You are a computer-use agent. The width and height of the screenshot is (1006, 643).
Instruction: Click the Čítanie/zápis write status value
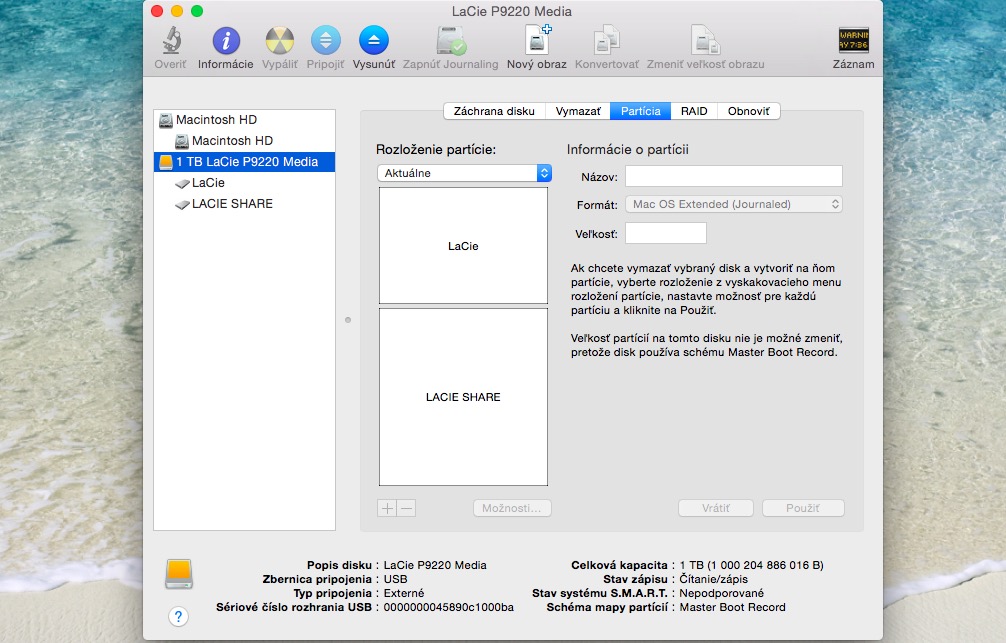pos(713,579)
